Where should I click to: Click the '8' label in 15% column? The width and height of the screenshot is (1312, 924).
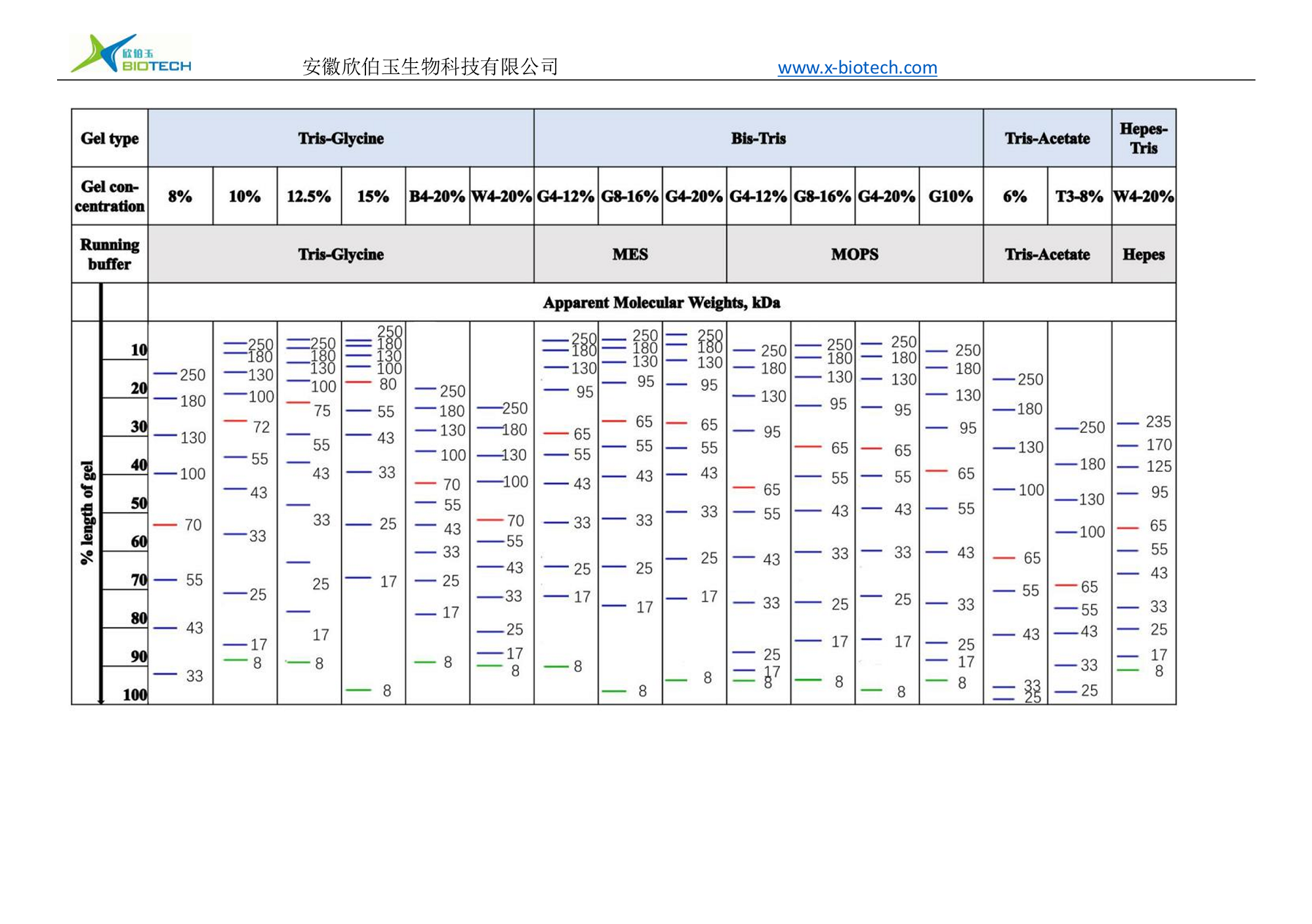coord(387,691)
